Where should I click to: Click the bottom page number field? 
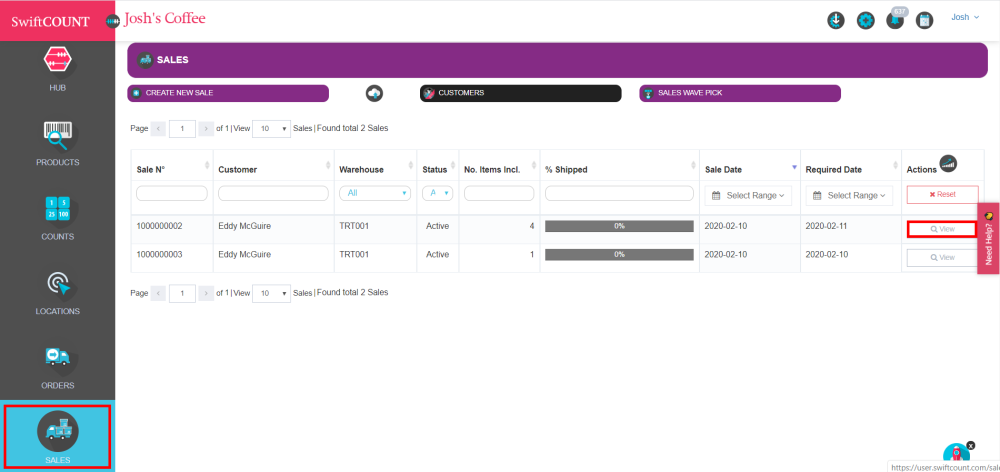182,293
